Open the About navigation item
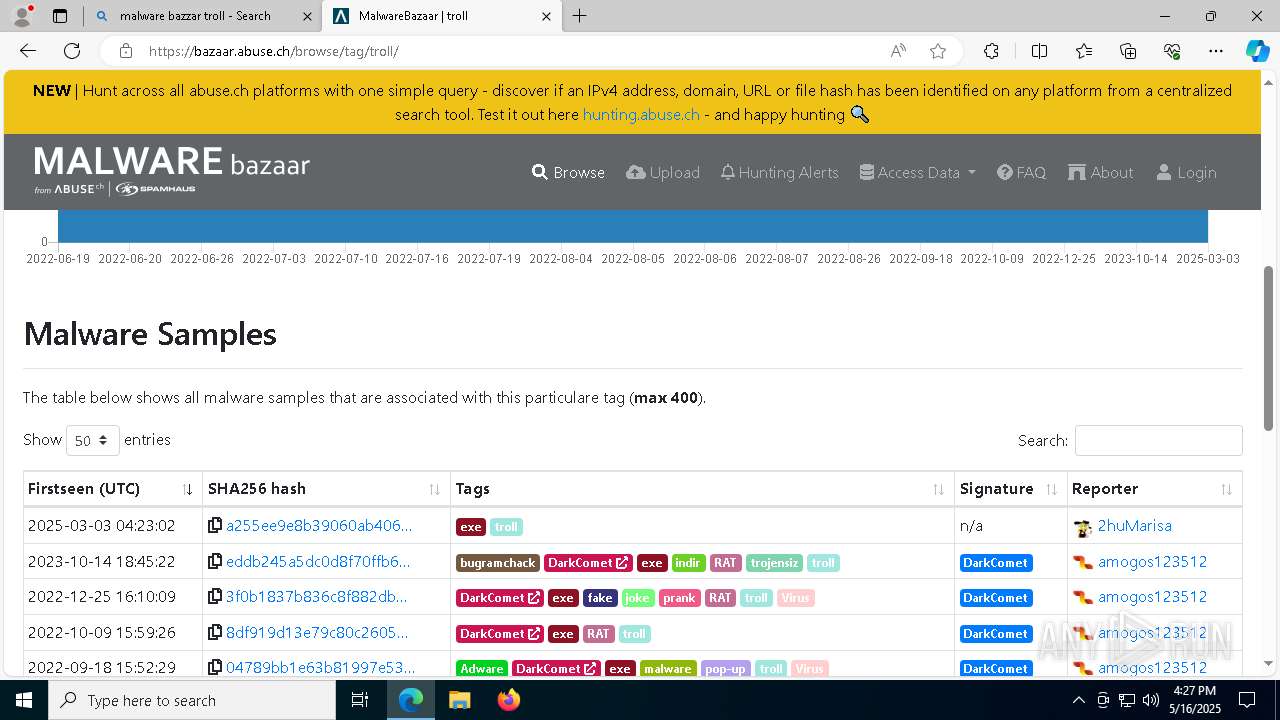Screen dimensions: 1280x720 pos(1100,172)
